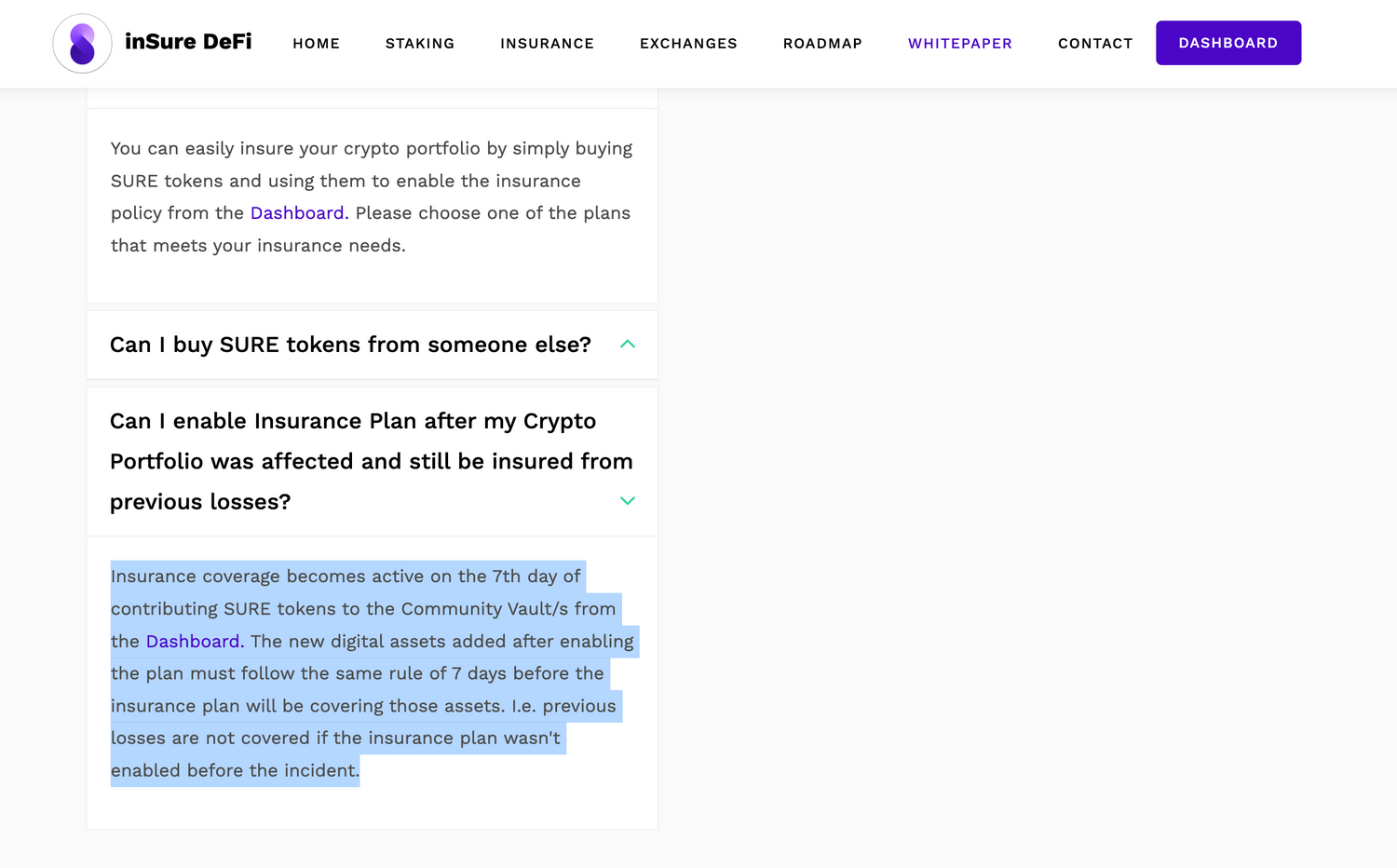Follow the Dashboard link in portfolio answer
1397x868 pixels.
tap(297, 213)
